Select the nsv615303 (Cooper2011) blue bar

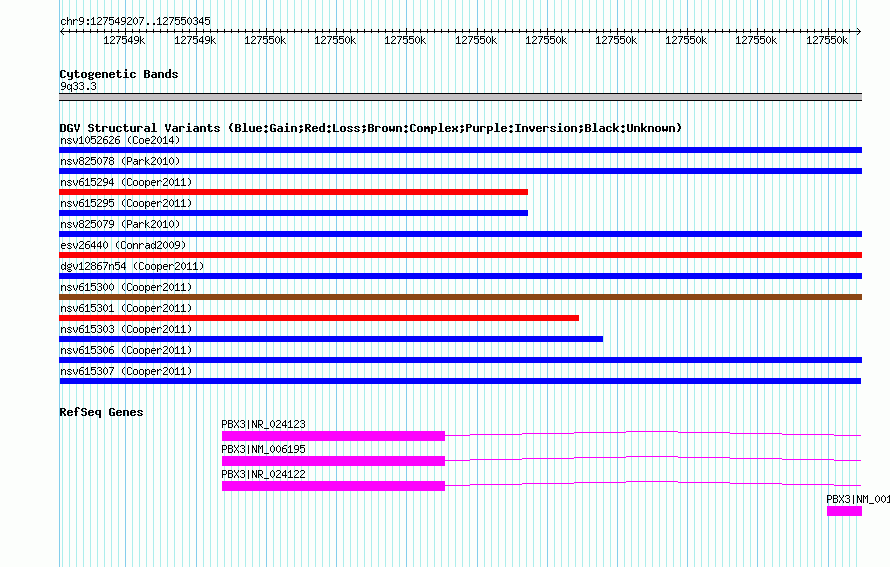(x=331, y=339)
